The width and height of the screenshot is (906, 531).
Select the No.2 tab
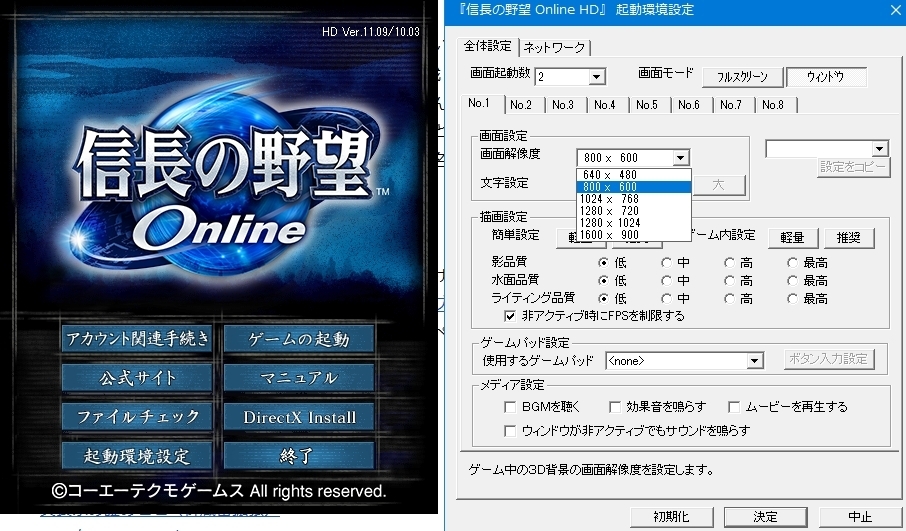pos(521,105)
